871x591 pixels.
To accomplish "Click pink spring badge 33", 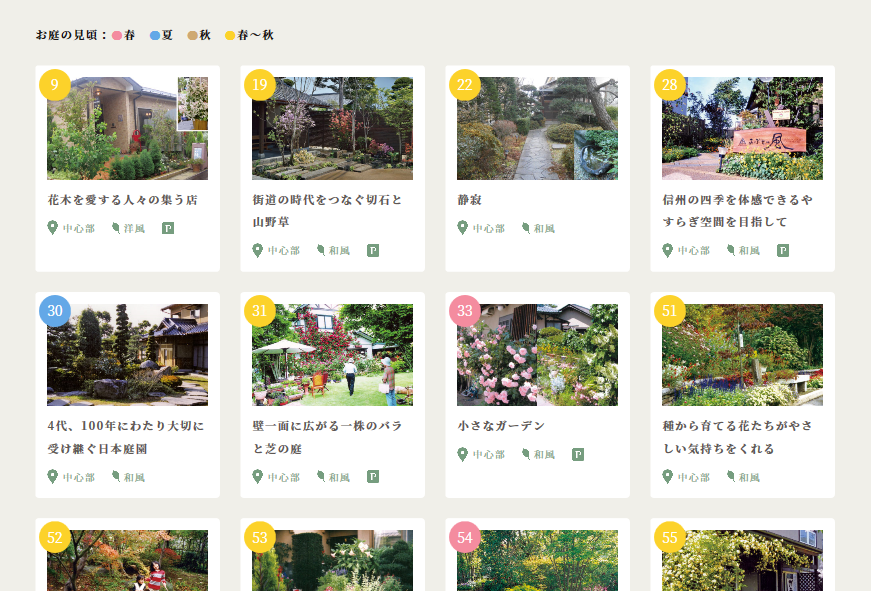I will click(464, 310).
